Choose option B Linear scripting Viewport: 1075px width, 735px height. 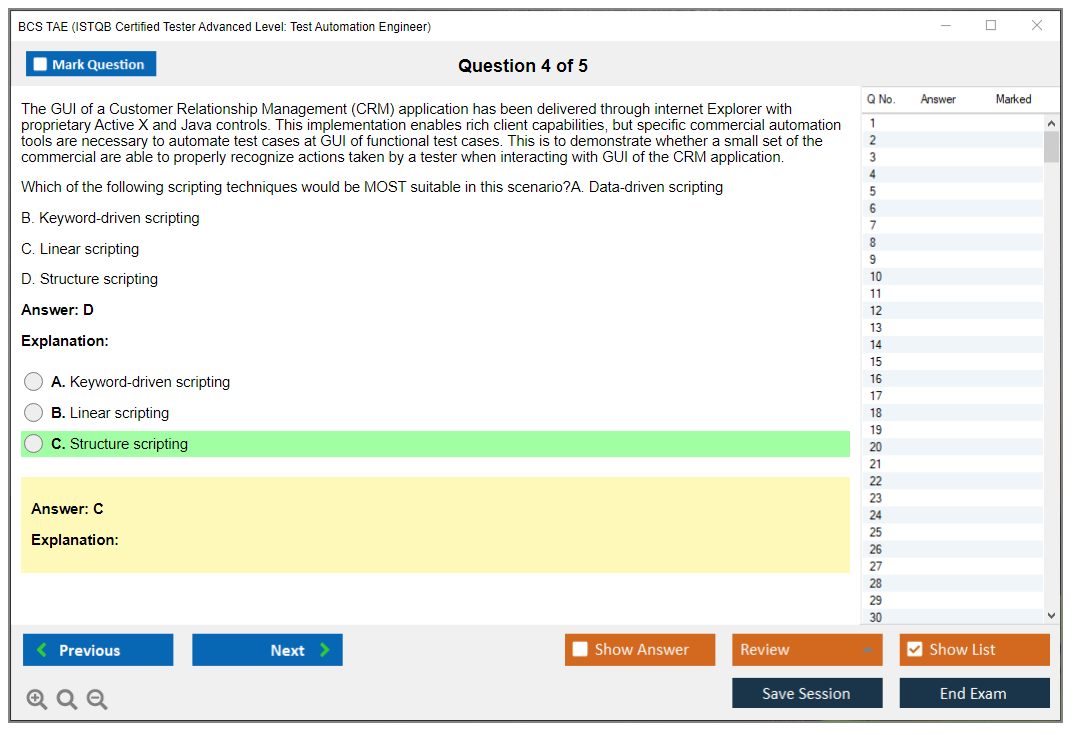coord(34,413)
